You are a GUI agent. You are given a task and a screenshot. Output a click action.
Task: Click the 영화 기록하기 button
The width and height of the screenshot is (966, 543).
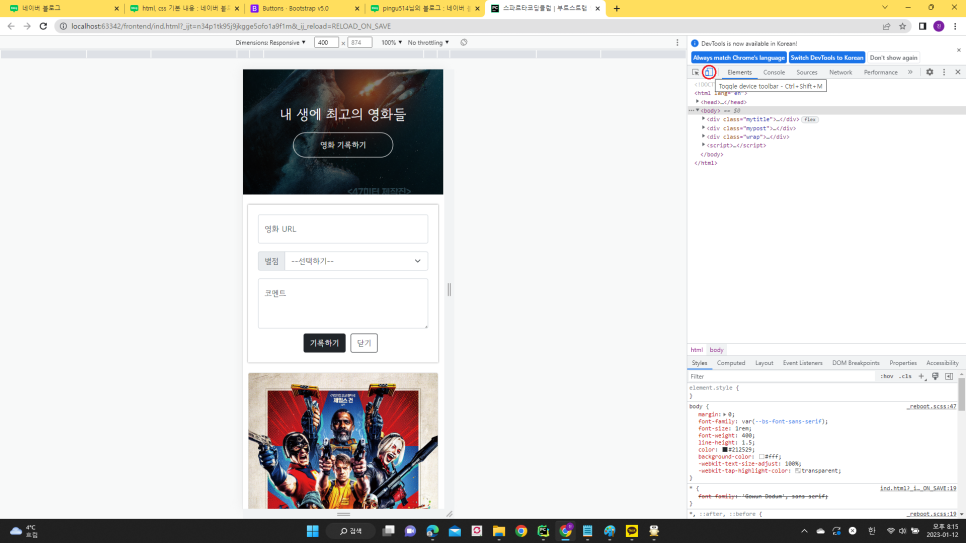coord(343,145)
